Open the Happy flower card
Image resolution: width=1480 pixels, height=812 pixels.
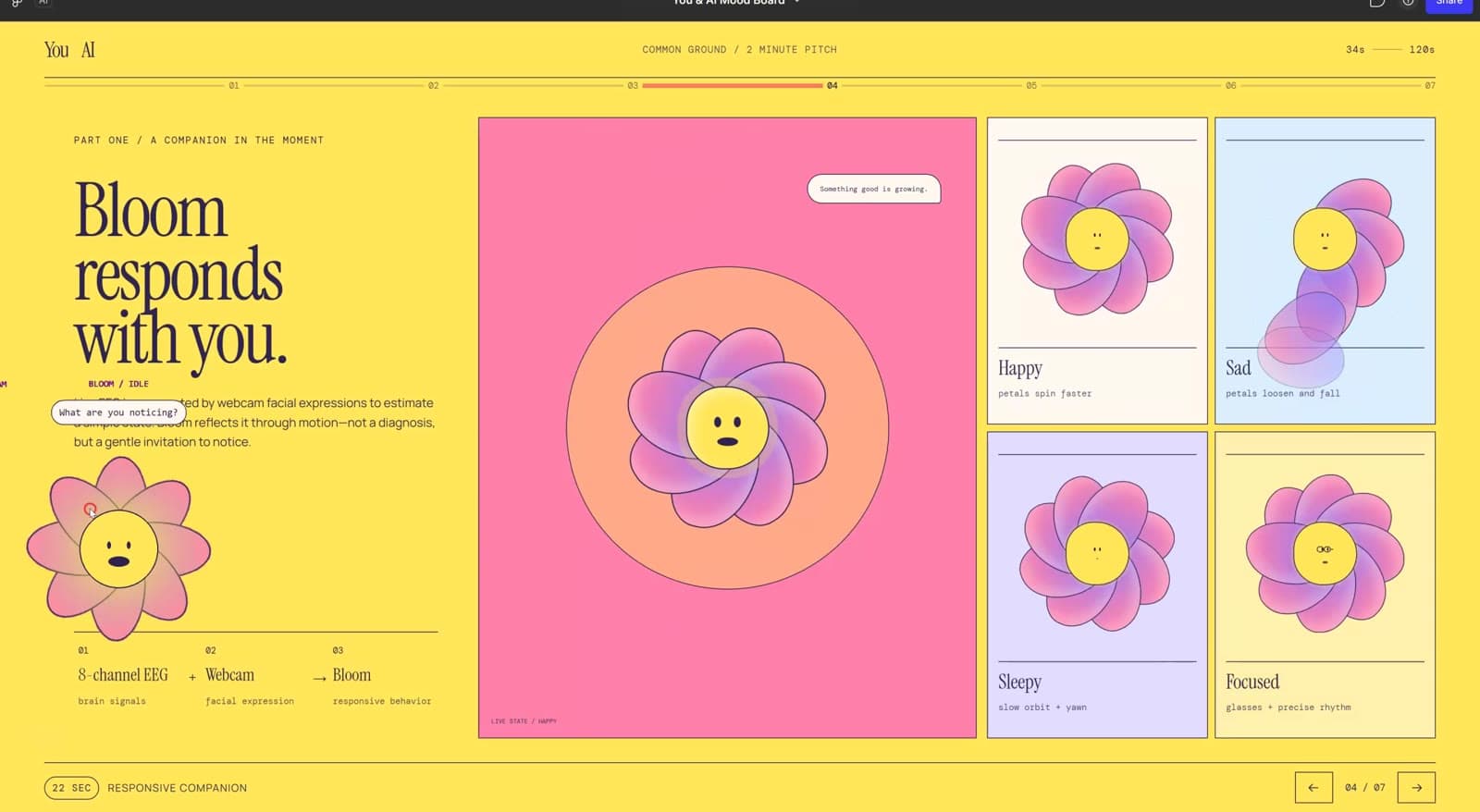coord(1097,270)
